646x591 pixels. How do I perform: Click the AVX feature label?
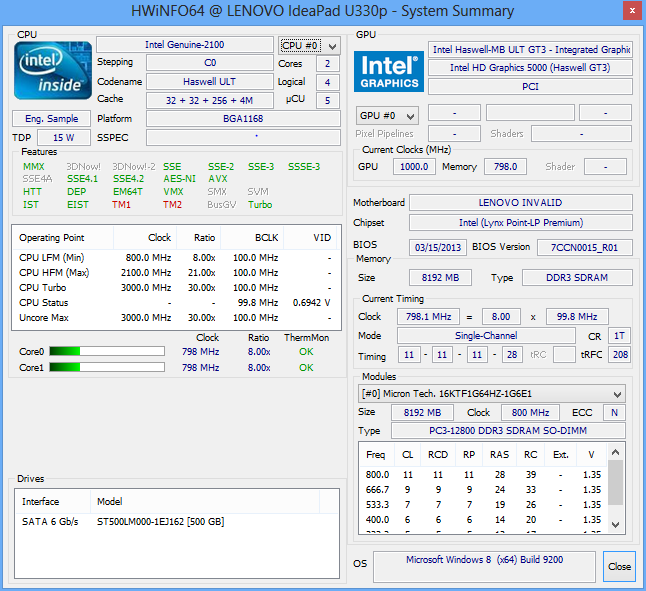[x=217, y=179]
